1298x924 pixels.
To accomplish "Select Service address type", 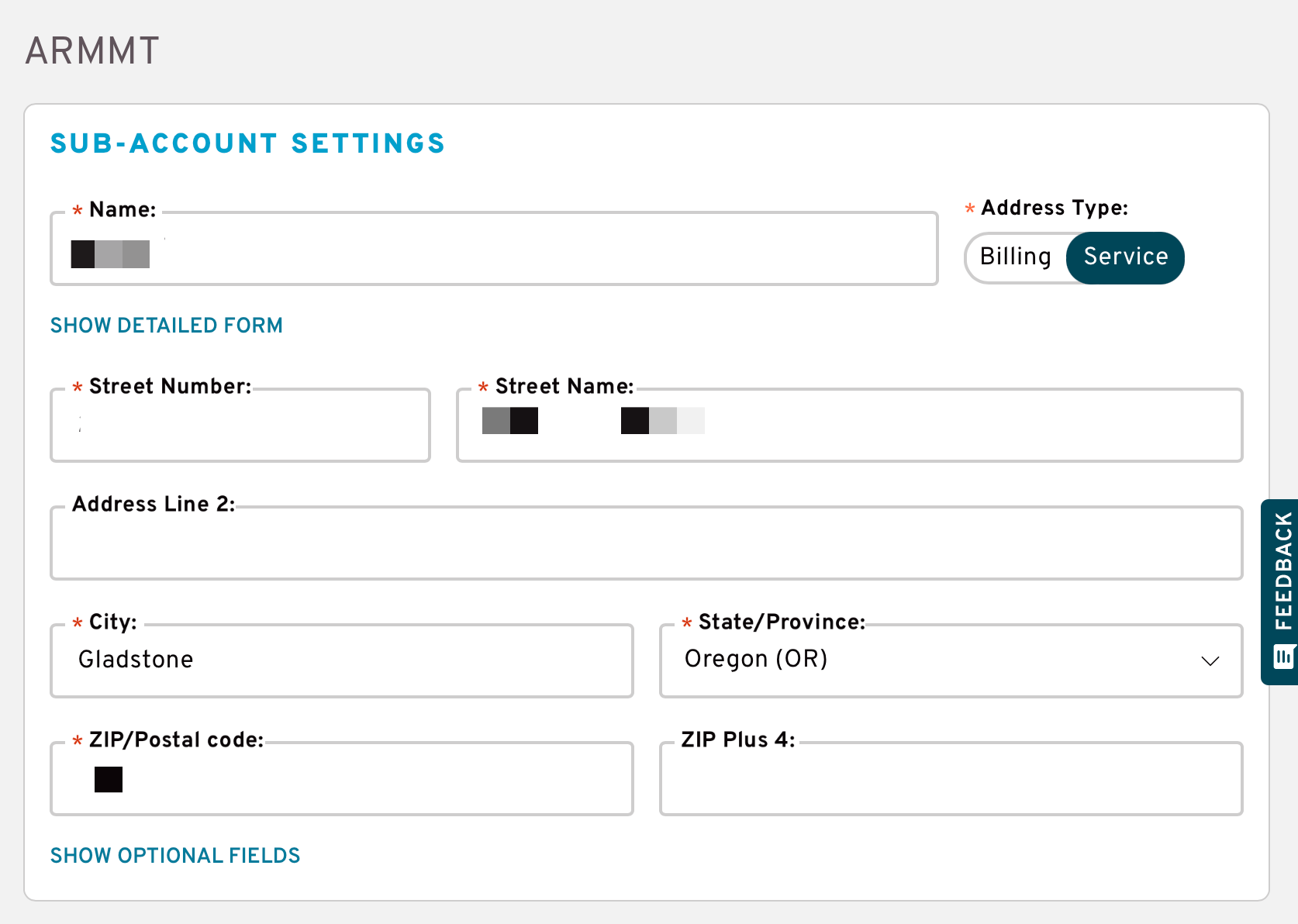I will coord(1125,257).
